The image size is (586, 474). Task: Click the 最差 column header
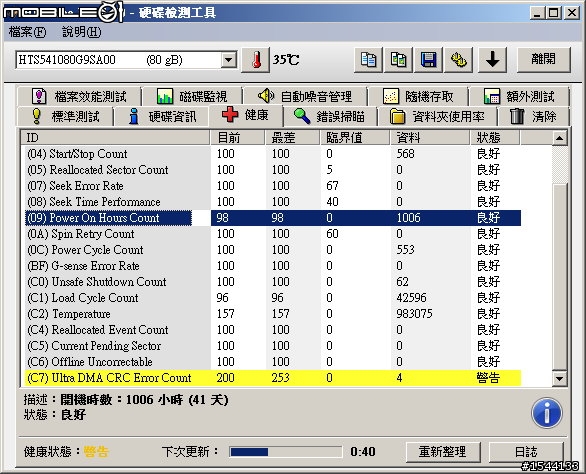pyautogui.click(x=292, y=138)
